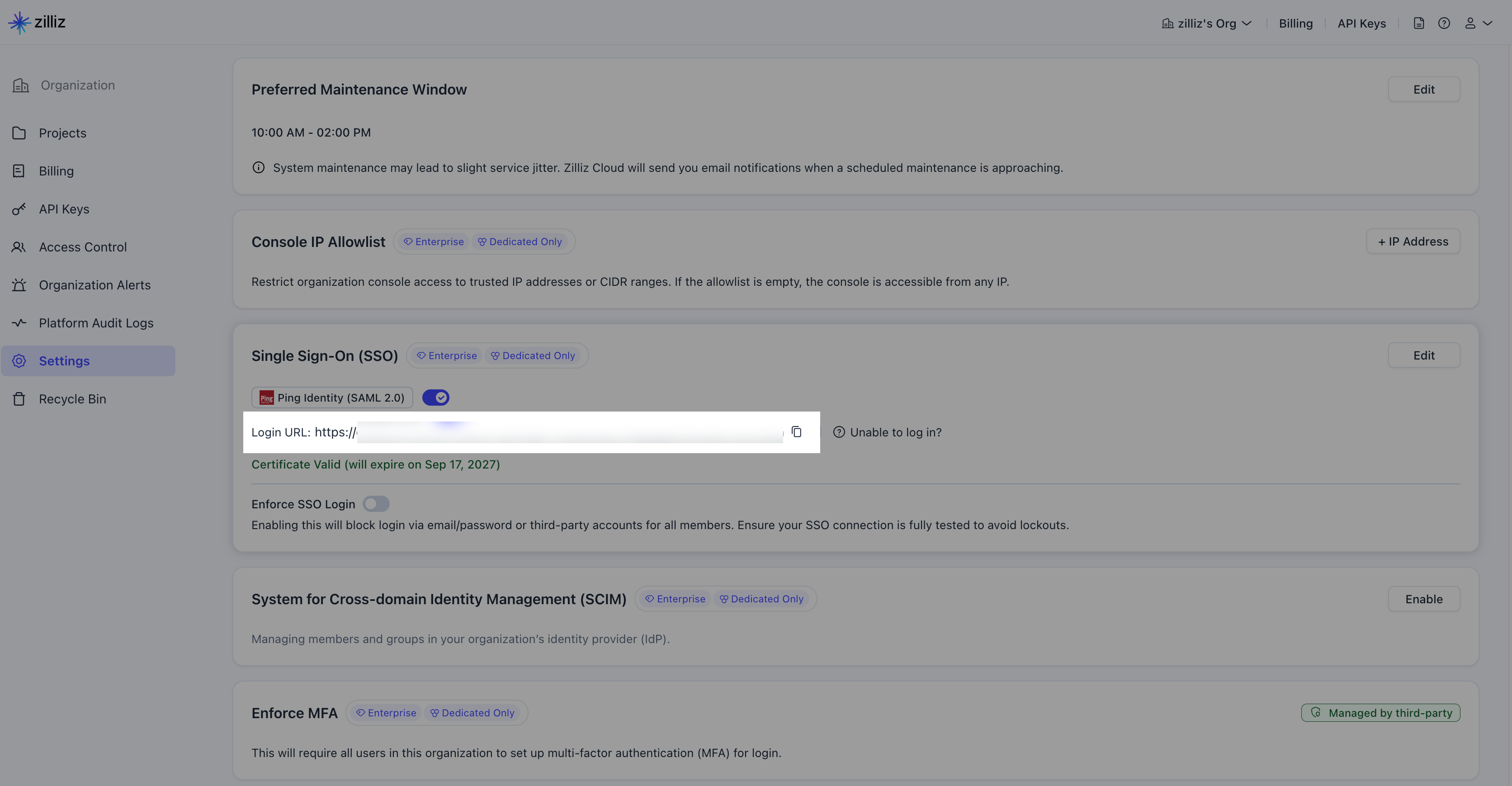1512x786 pixels.
Task: Click Enterprise tag beside Console IP Allowlist
Action: (x=434, y=241)
